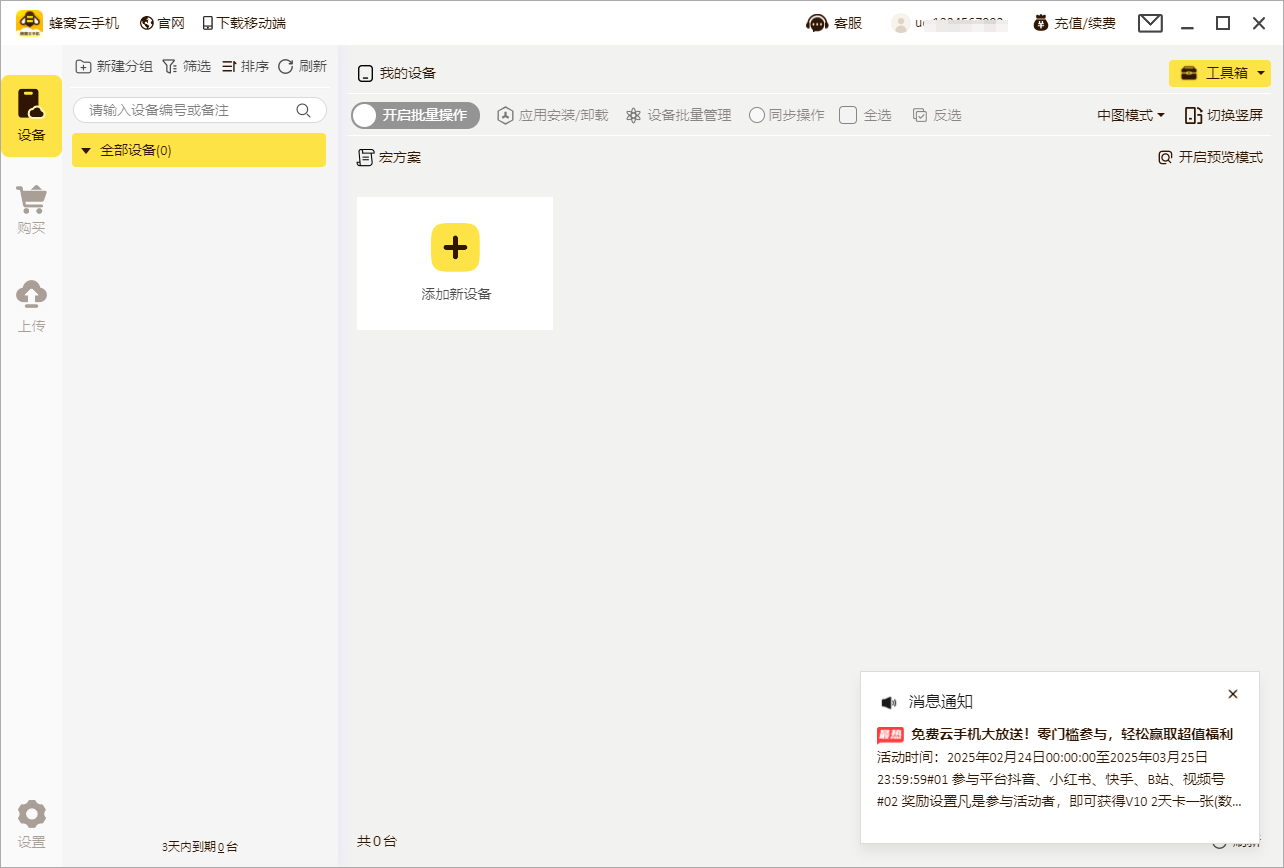Open the 筛选 filter option
Image resolution: width=1284 pixels, height=868 pixels.
187,66
